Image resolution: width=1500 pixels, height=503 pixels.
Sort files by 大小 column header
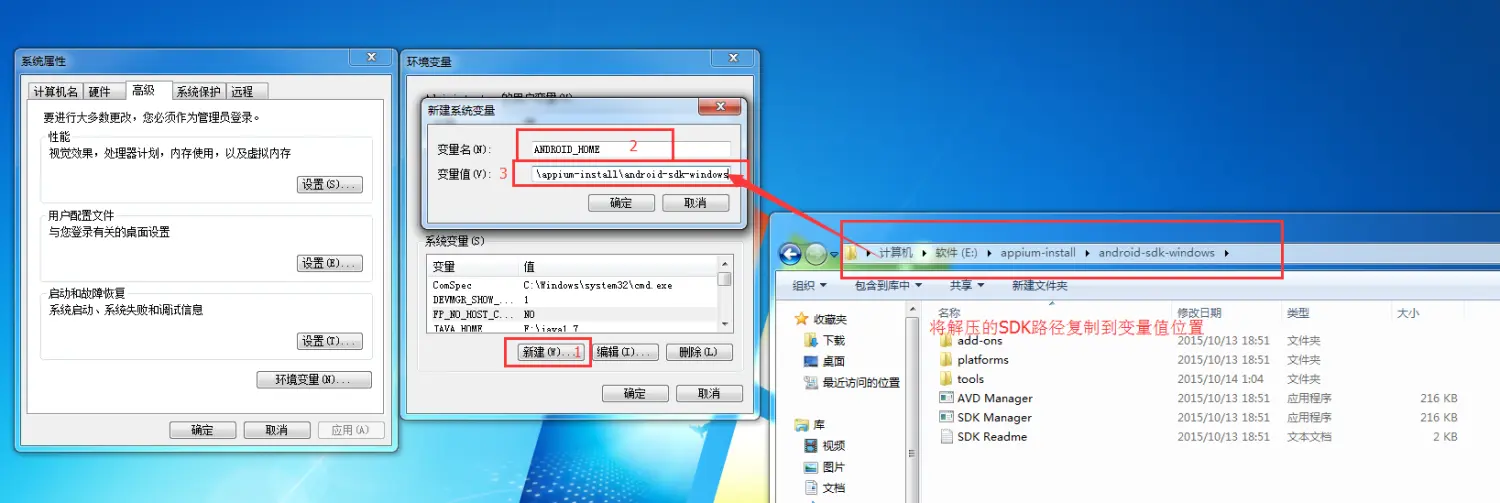(1407, 313)
